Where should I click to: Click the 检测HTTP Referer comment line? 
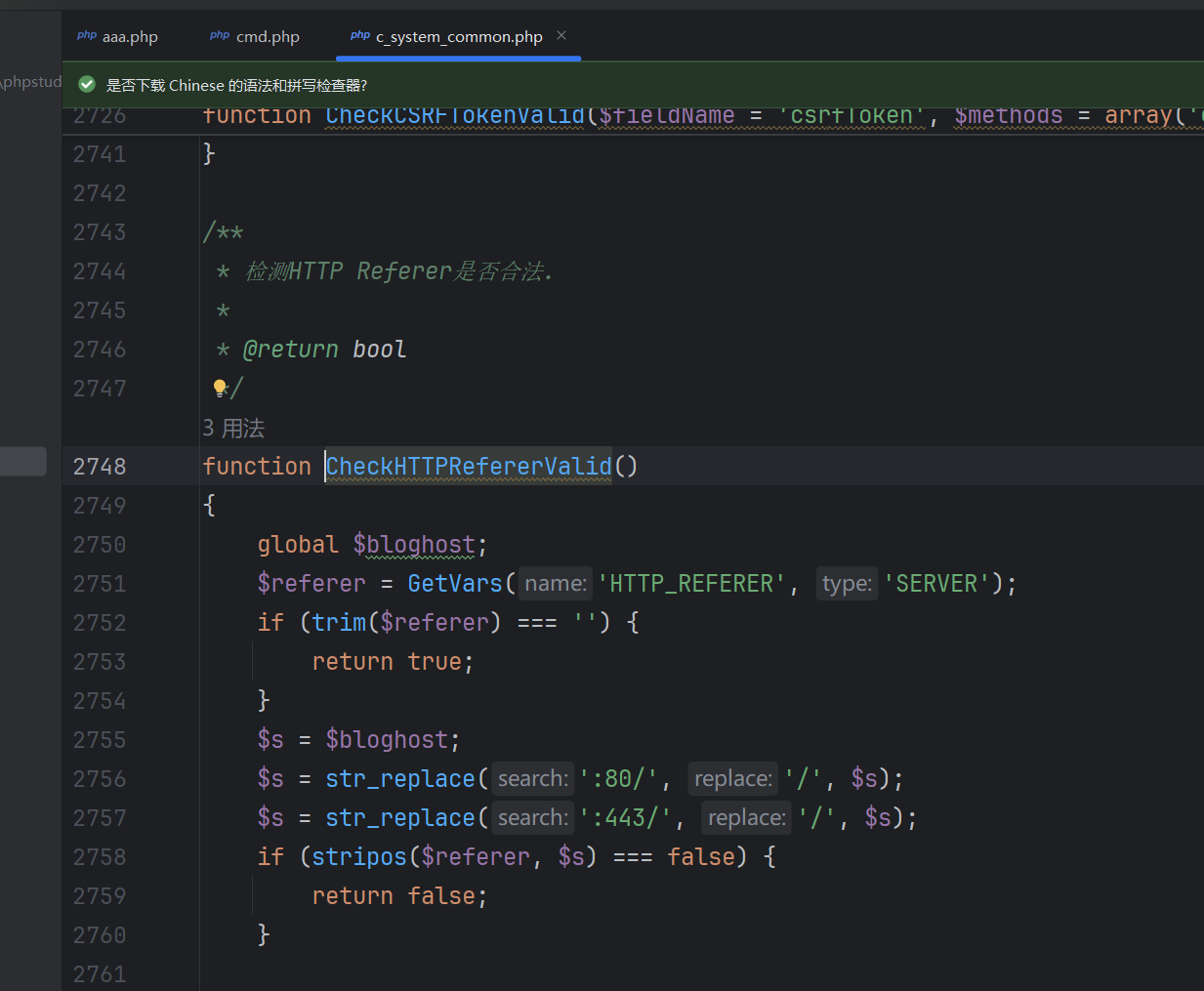tap(398, 270)
